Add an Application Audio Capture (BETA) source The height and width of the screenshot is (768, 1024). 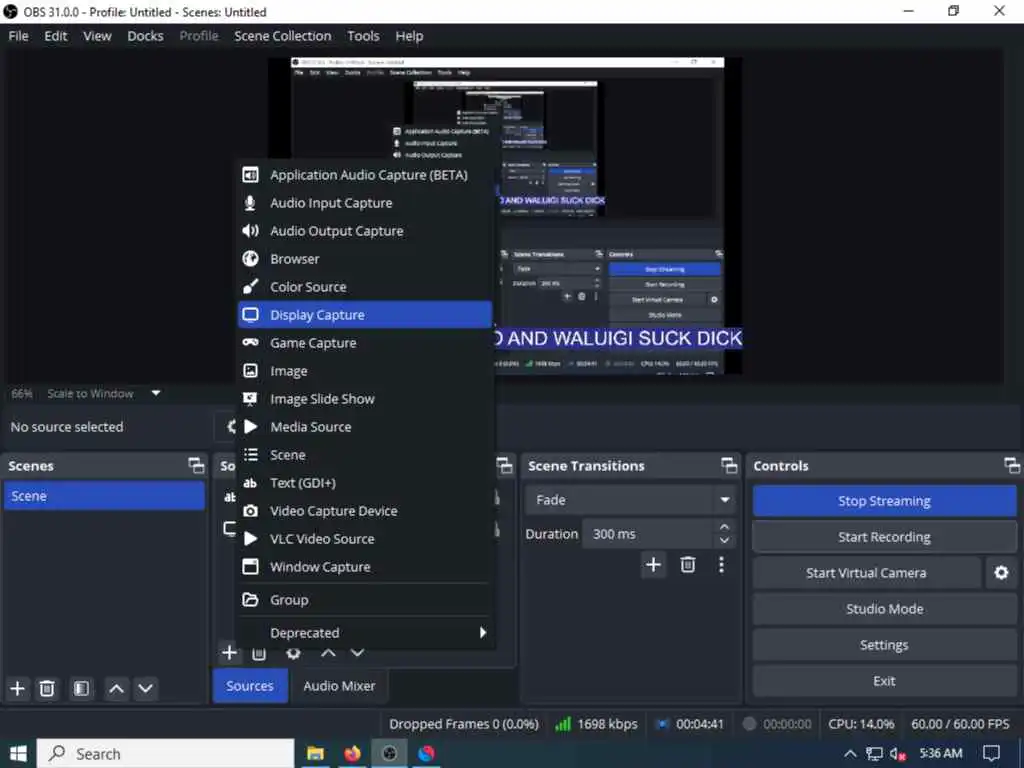[364, 175]
